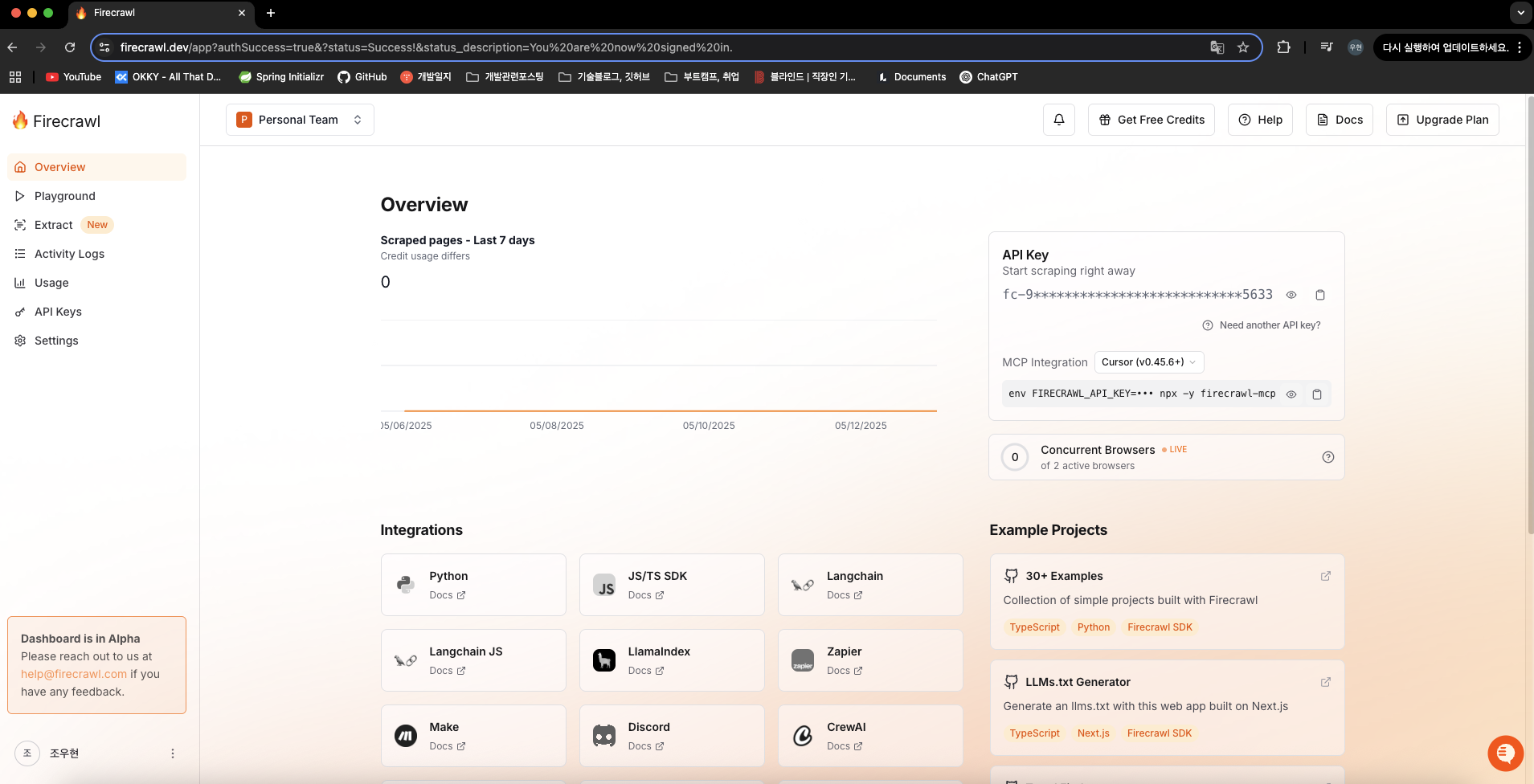Click Need another API key link

pos(1262,325)
